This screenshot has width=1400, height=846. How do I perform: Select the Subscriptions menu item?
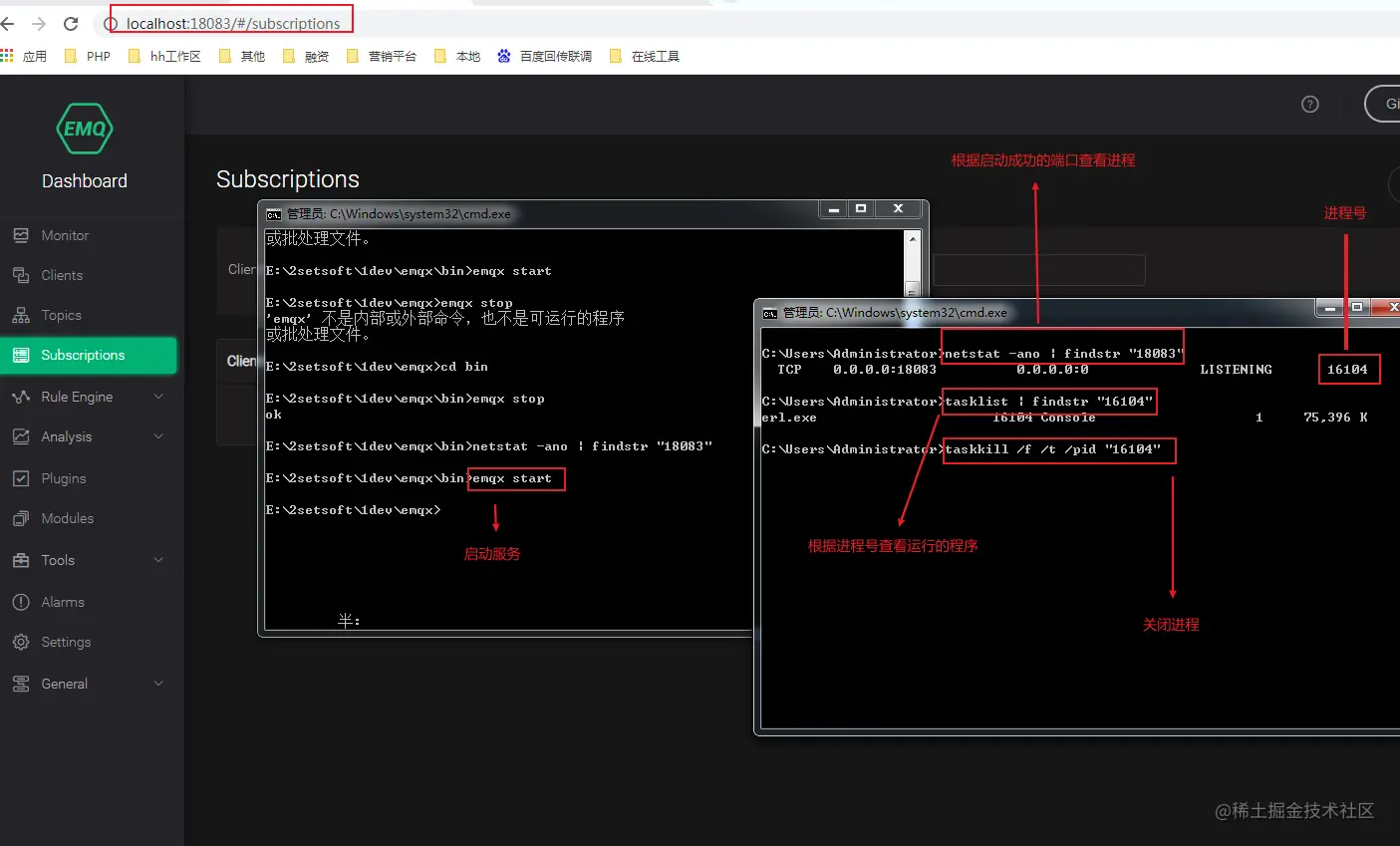point(89,355)
